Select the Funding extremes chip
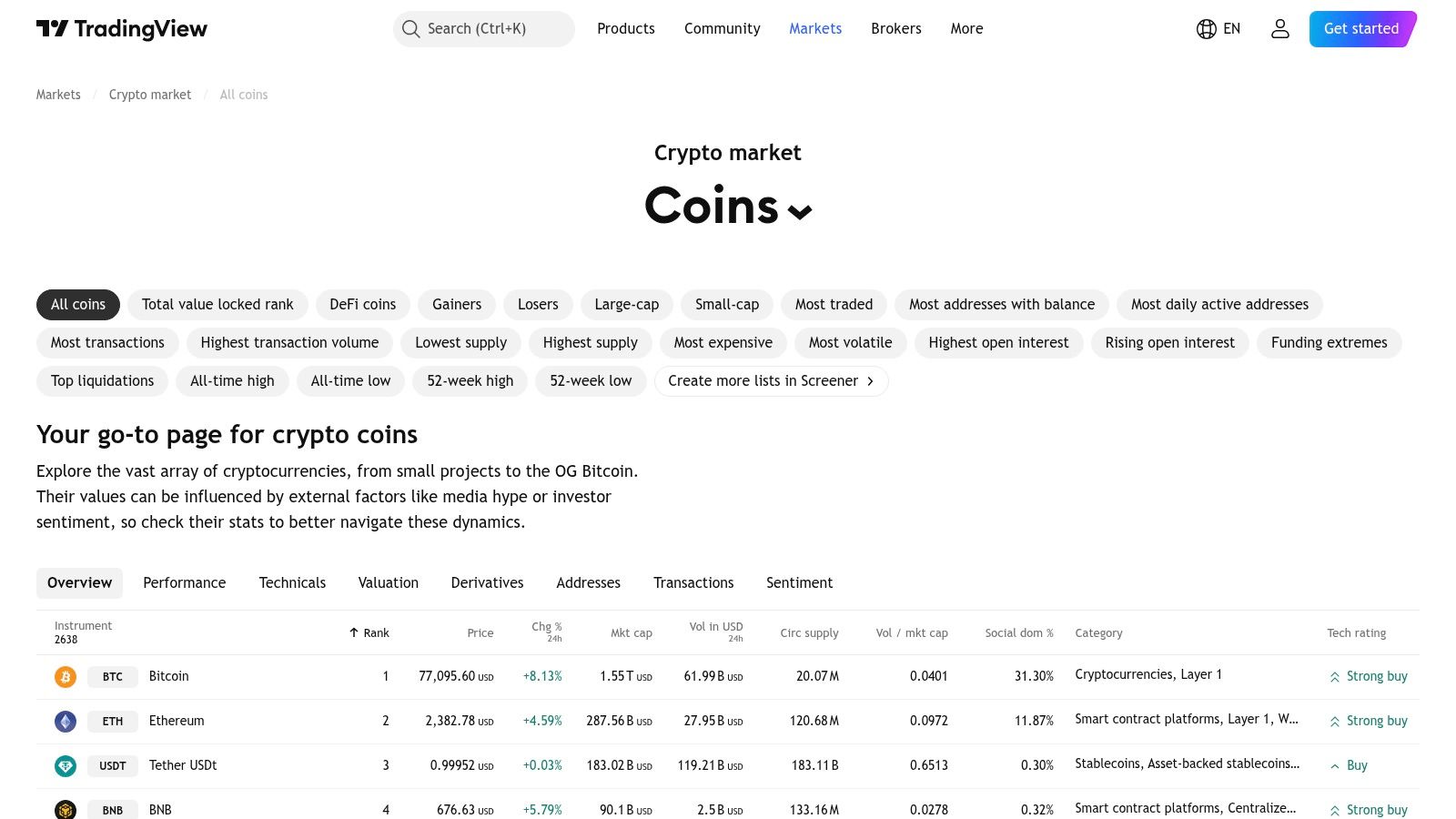1456x819 pixels. click(x=1330, y=343)
